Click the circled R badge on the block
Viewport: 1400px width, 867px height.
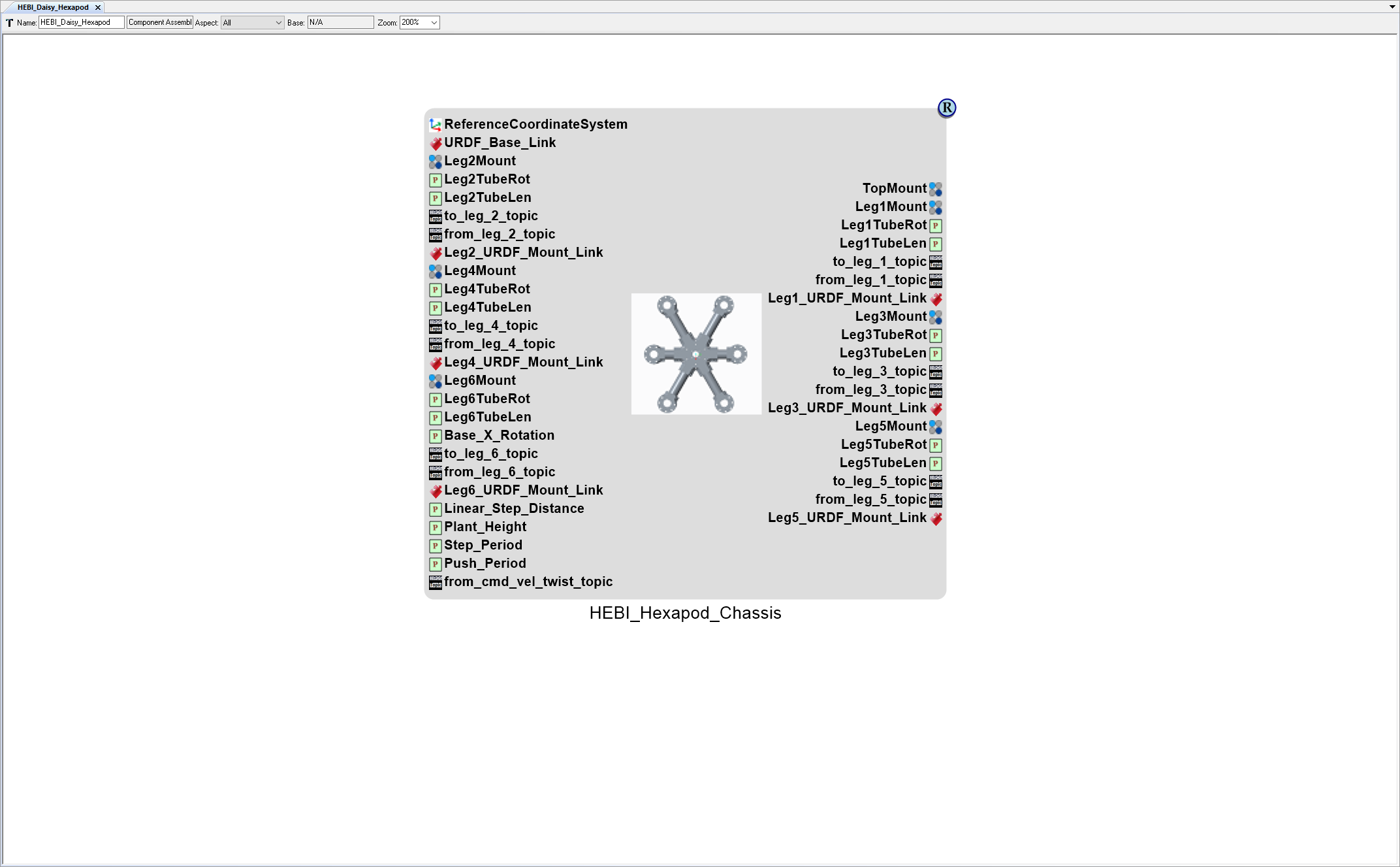pos(946,108)
